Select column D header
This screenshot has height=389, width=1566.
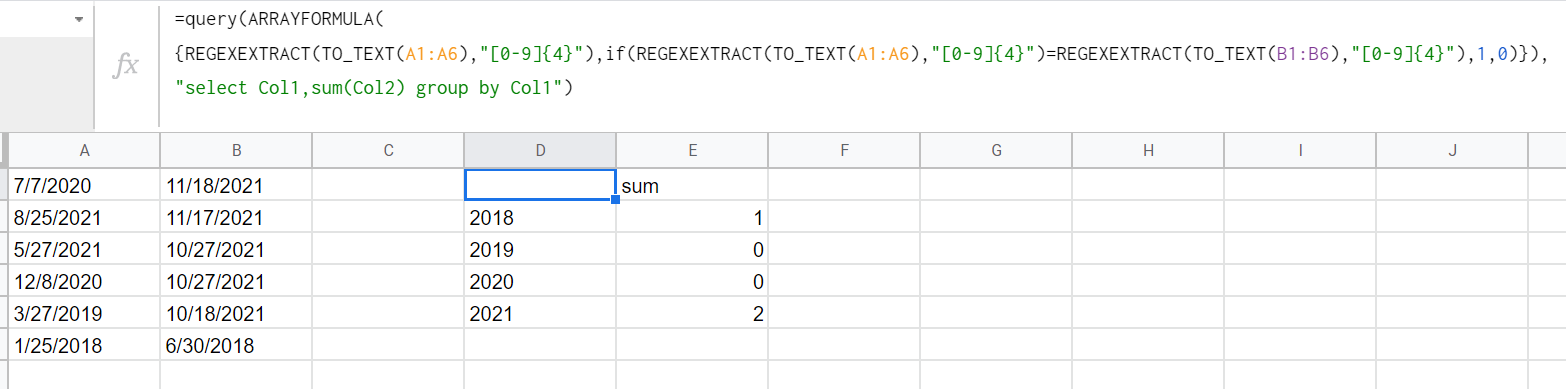(x=540, y=151)
